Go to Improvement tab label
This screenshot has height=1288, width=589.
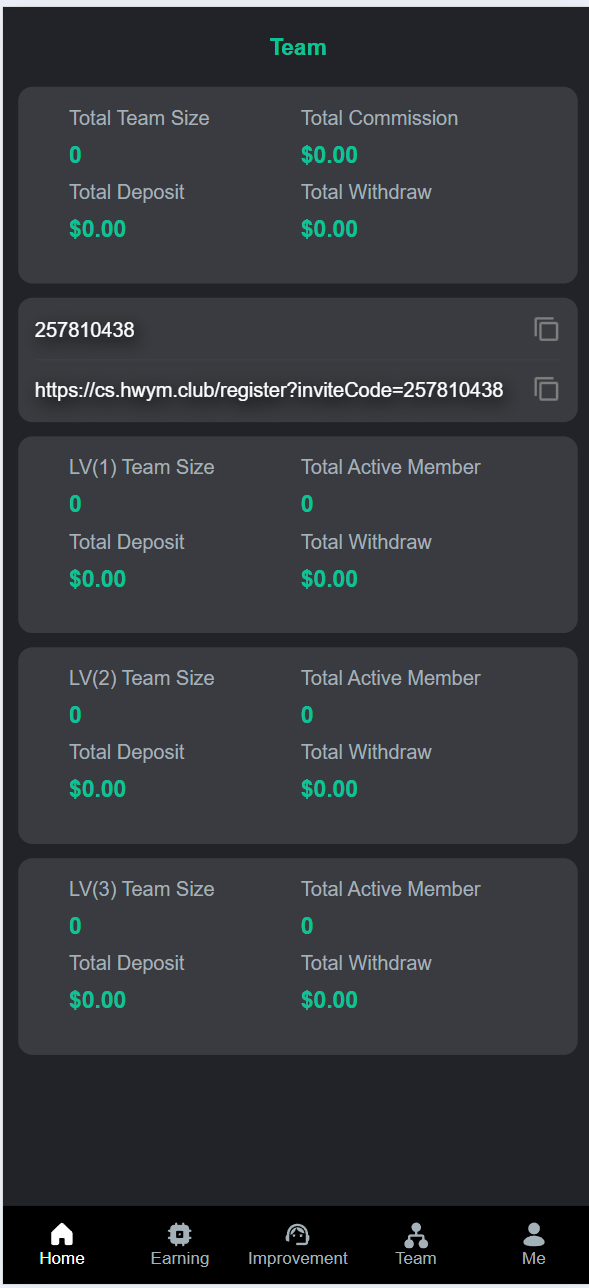click(x=298, y=1258)
